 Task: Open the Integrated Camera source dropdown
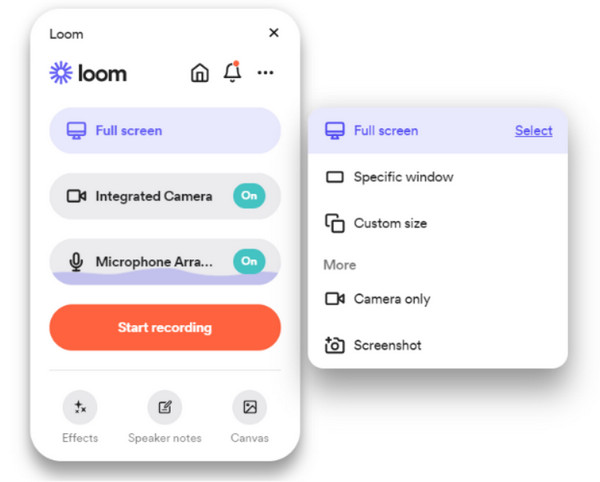click(x=165, y=196)
